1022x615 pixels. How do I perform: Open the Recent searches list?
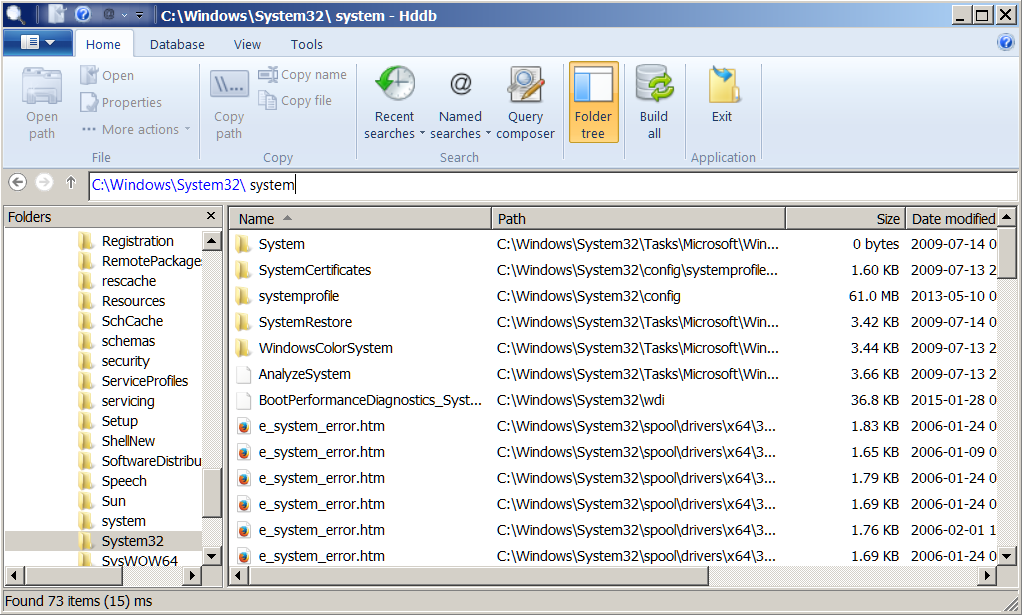click(394, 102)
